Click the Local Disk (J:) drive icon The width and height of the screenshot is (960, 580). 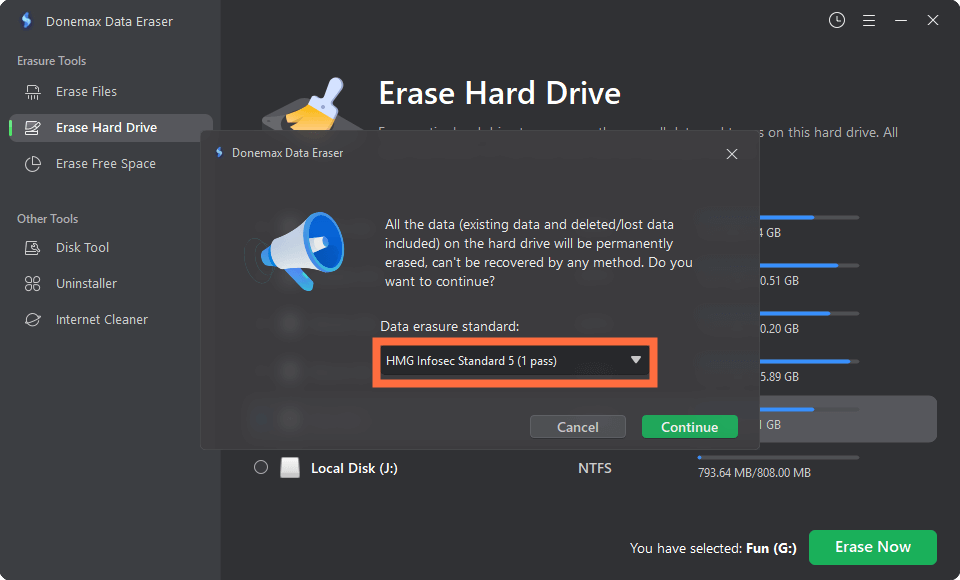click(290, 468)
